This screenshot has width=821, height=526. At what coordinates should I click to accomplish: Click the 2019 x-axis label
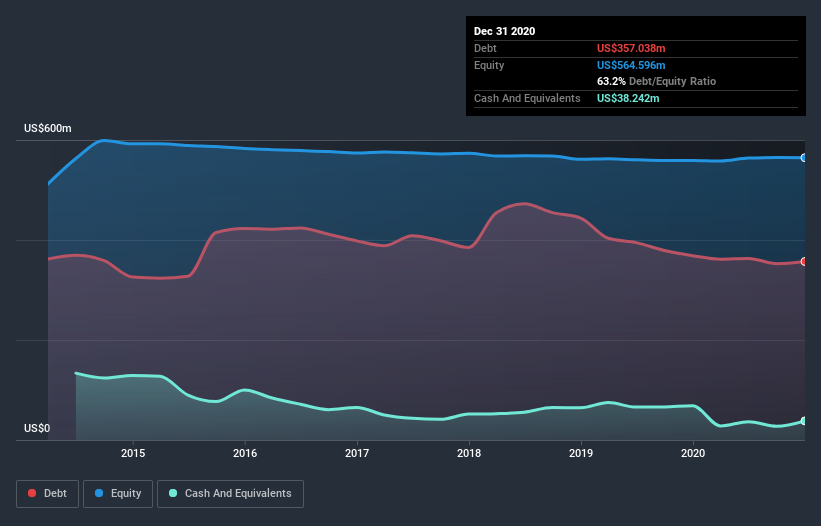click(581, 453)
